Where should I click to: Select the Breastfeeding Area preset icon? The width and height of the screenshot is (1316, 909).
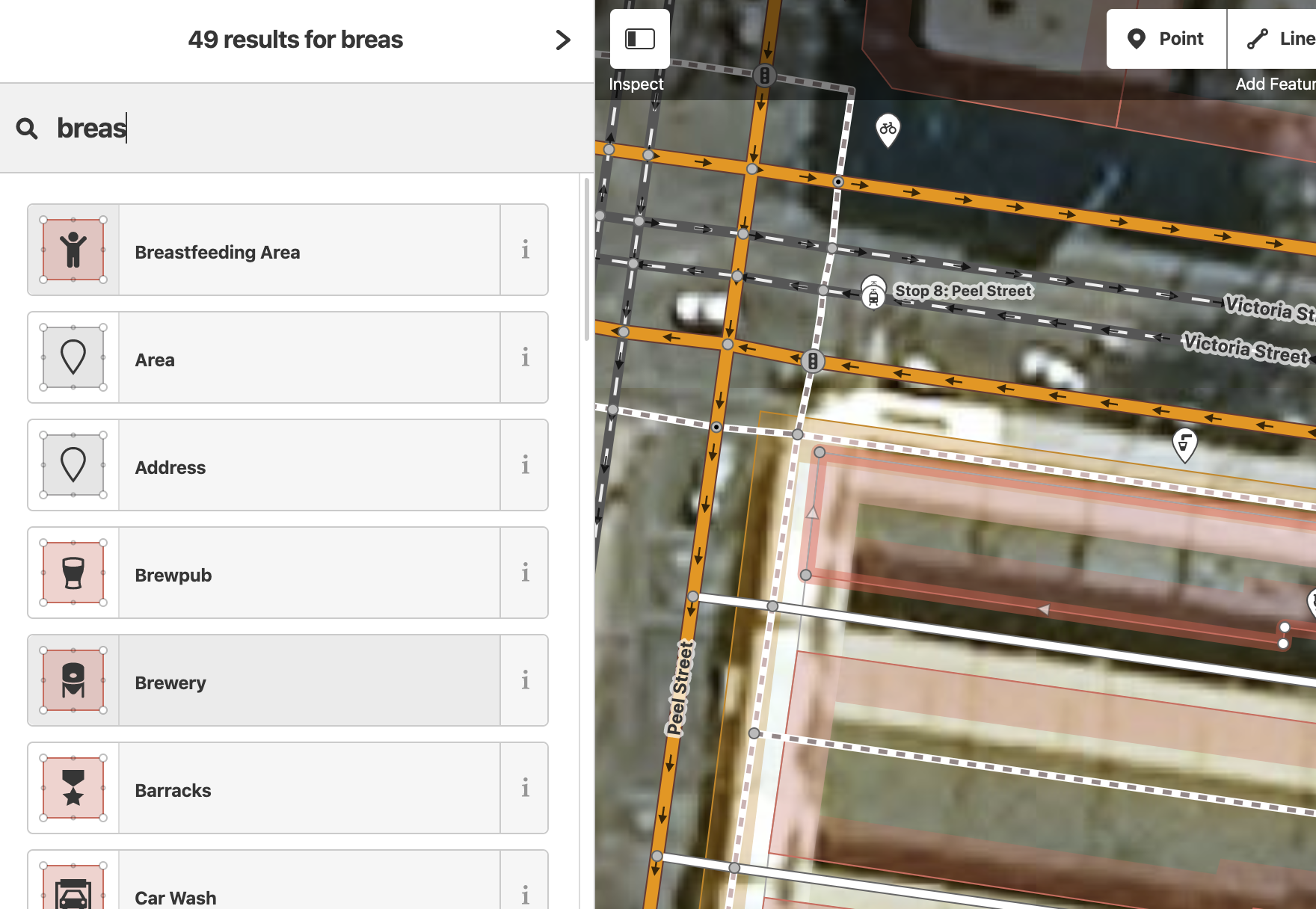[73, 250]
